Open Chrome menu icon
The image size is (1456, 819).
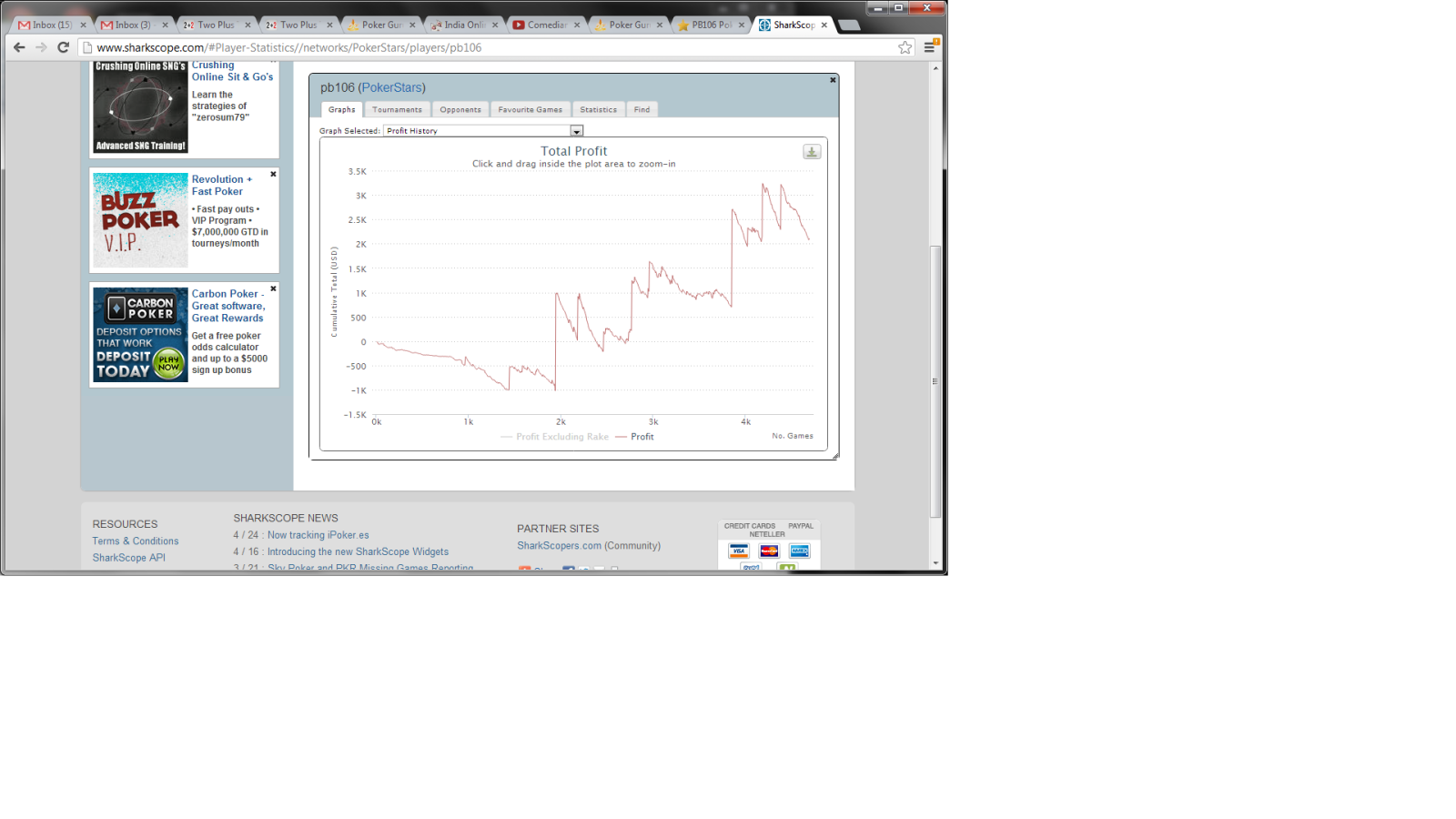(929, 47)
